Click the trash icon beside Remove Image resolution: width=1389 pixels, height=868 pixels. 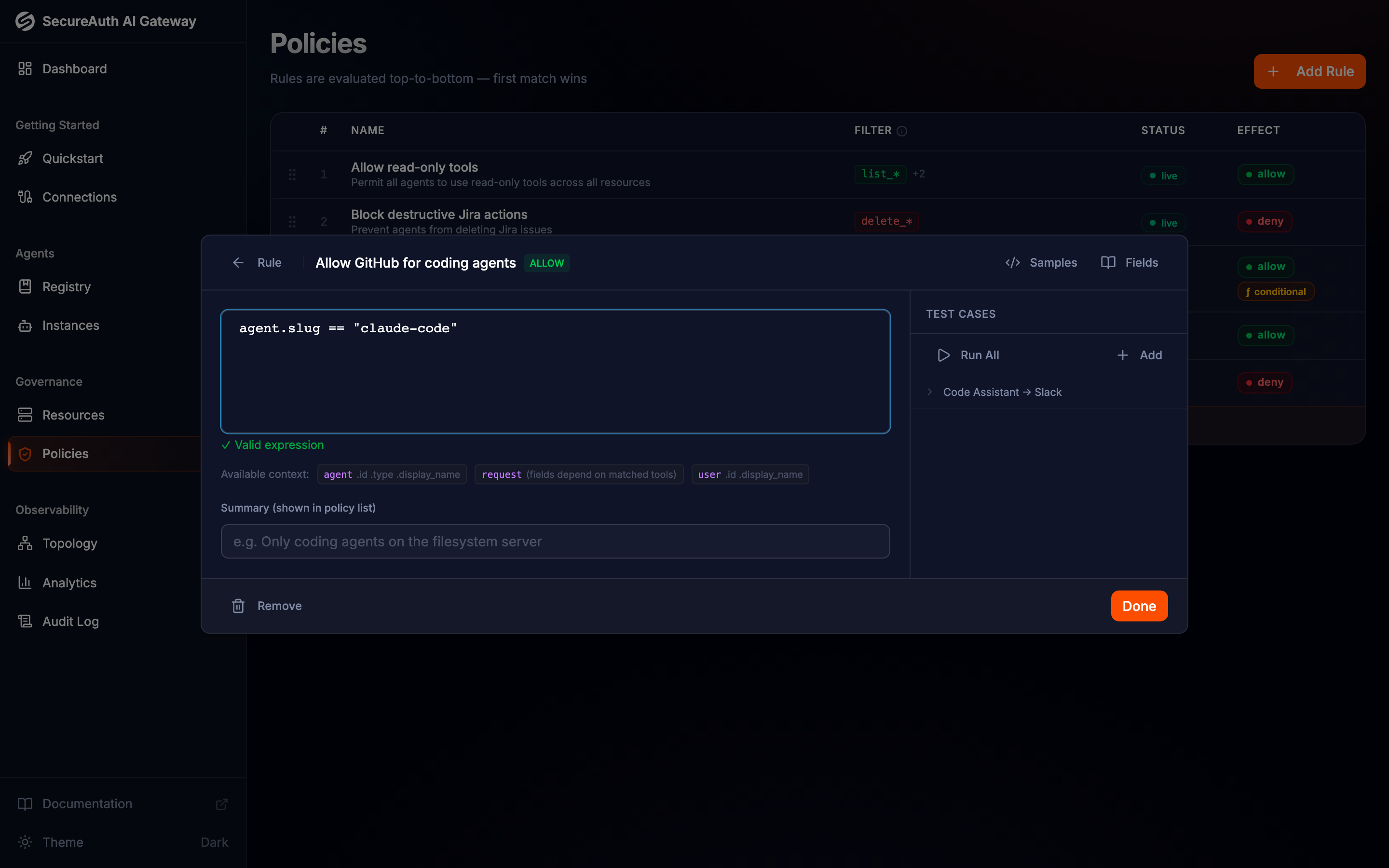[238, 606]
